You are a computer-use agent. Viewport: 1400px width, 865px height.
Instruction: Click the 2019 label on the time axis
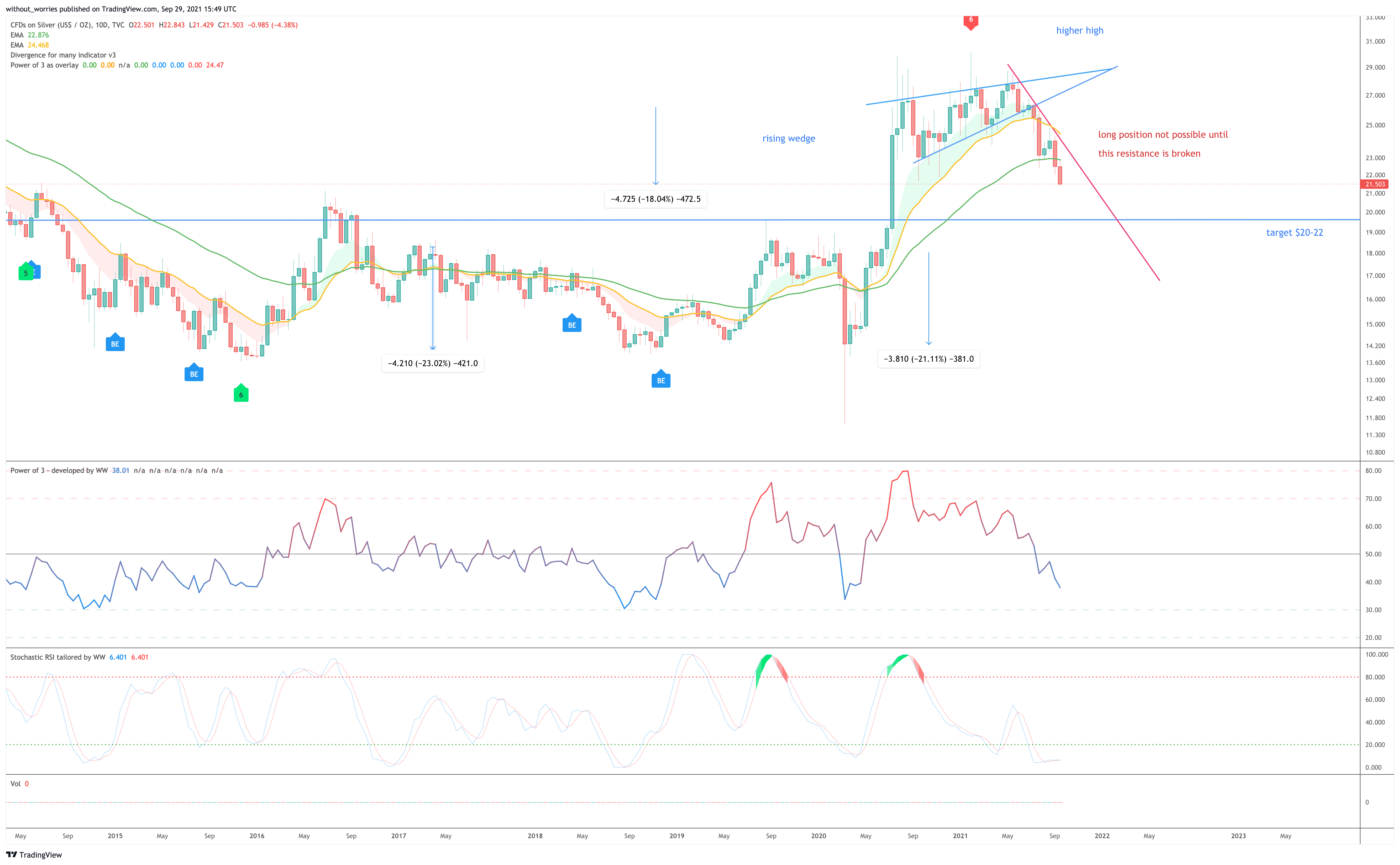pos(677,836)
